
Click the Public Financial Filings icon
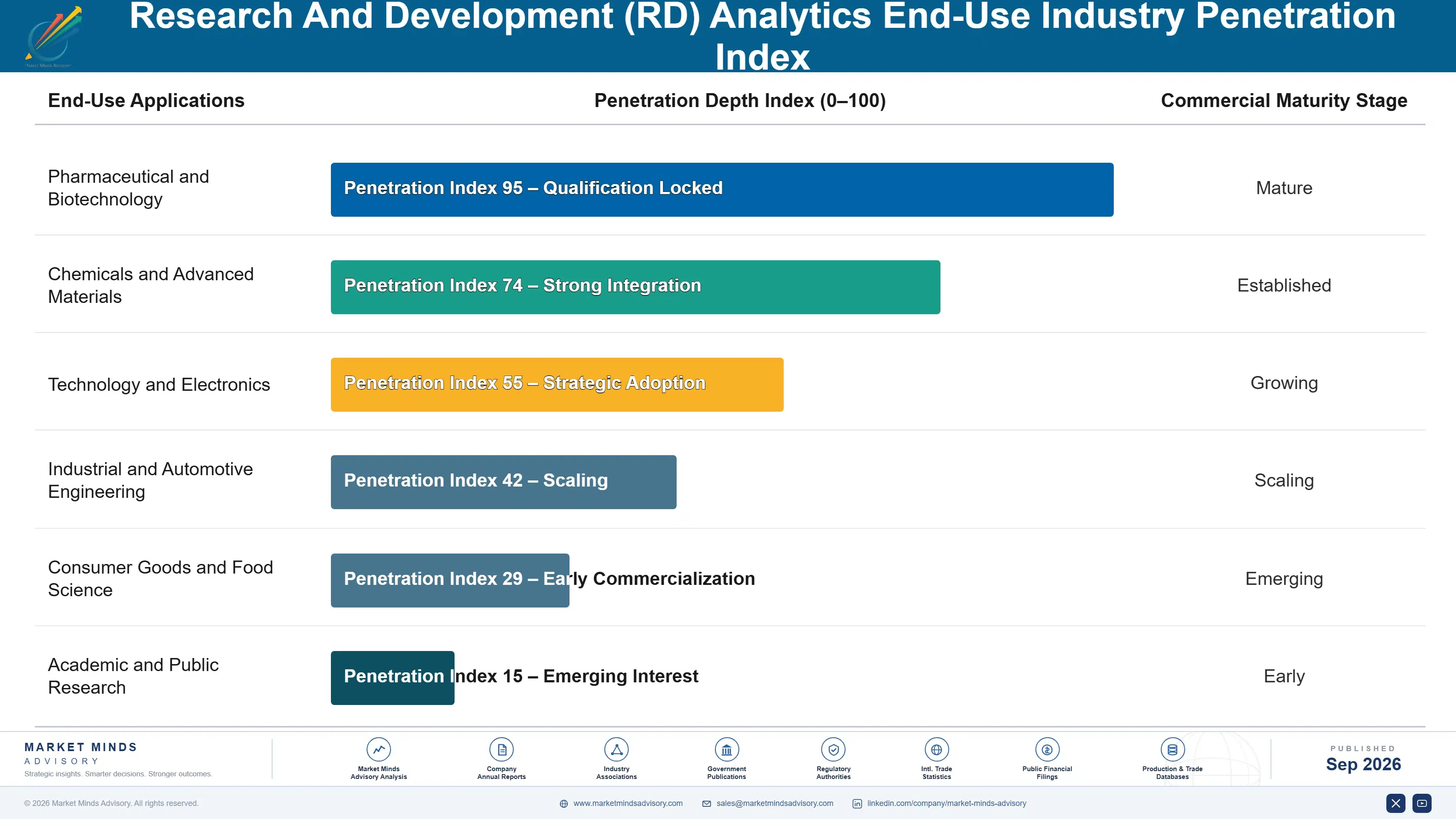point(1047,749)
